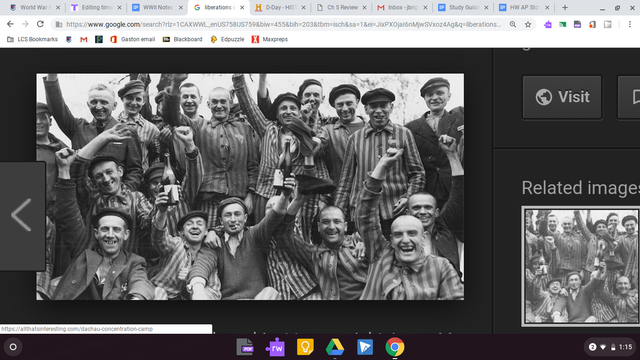Open the zoom magnifier in address bar
The height and width of the screenshot is (360, 640).
(x=513, y=24)
